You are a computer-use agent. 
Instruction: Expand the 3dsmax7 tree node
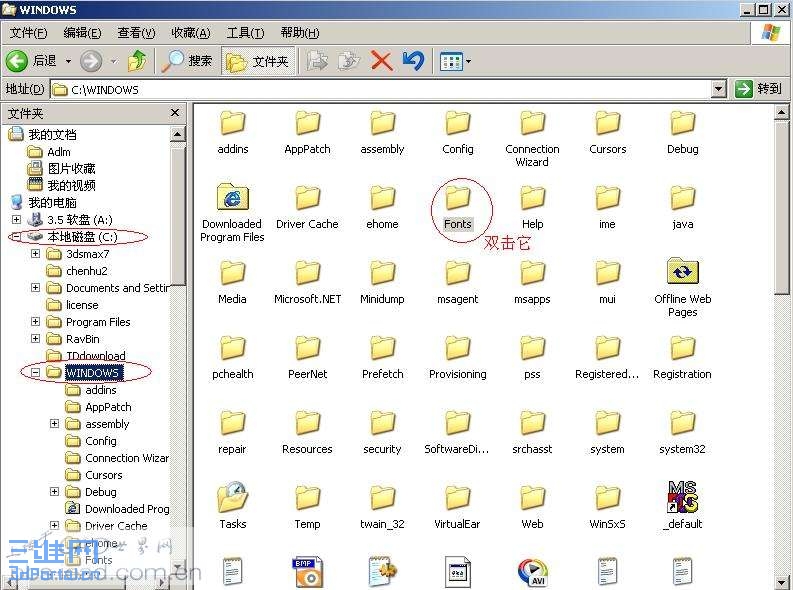click(x=35, y=253)
